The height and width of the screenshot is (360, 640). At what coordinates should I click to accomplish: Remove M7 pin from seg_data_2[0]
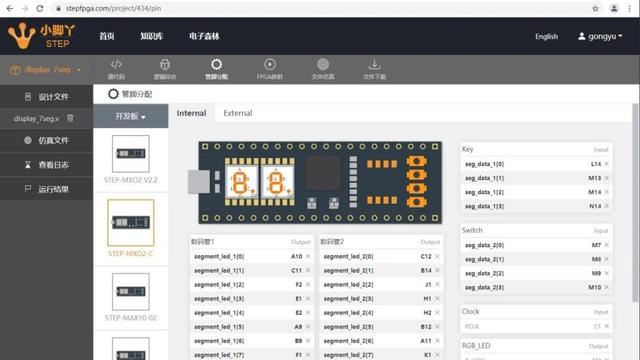[607, 245]
